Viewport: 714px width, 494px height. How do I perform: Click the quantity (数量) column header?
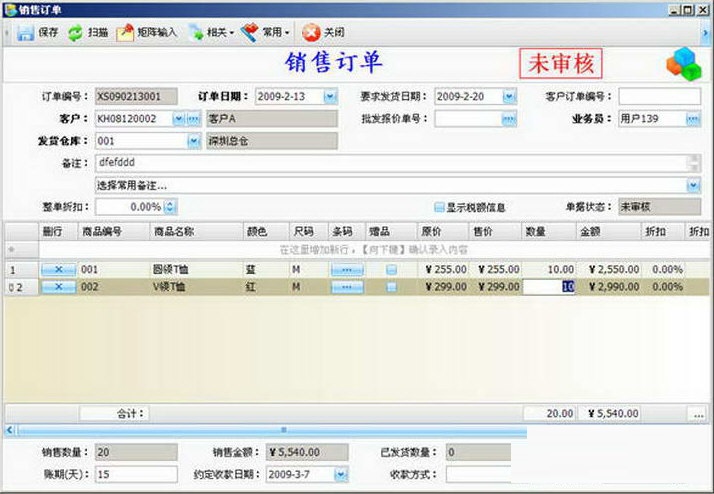coord(549,232)
